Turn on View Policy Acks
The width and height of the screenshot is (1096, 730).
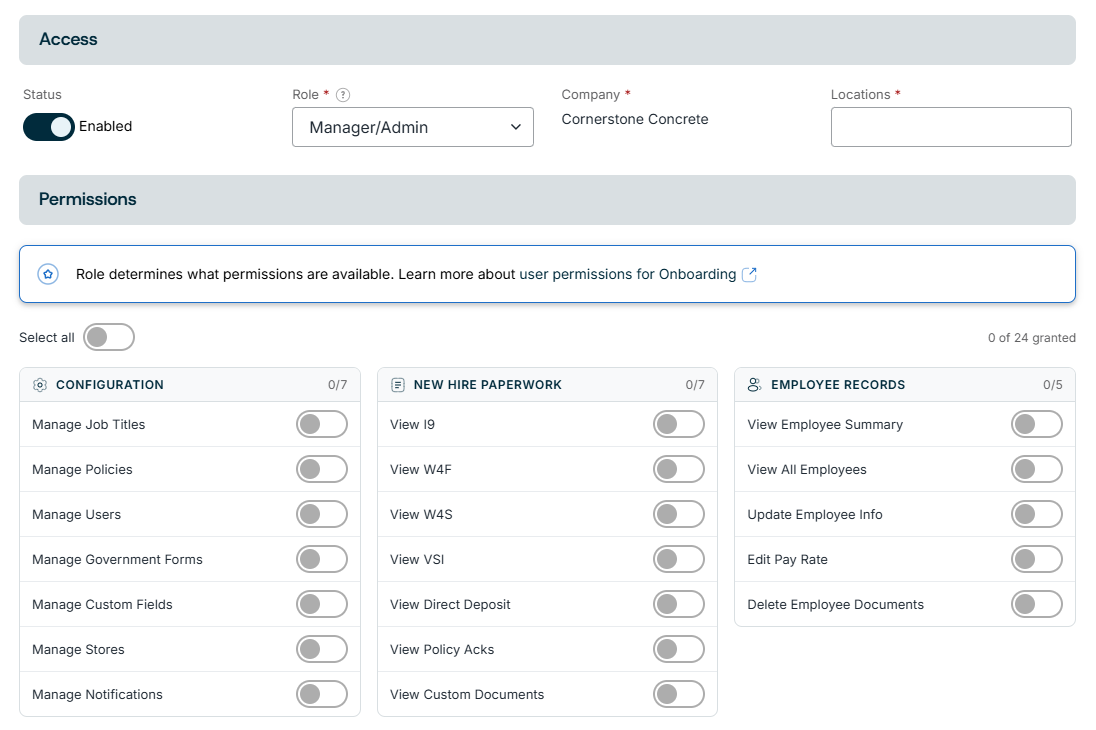(x=679, y=649)
